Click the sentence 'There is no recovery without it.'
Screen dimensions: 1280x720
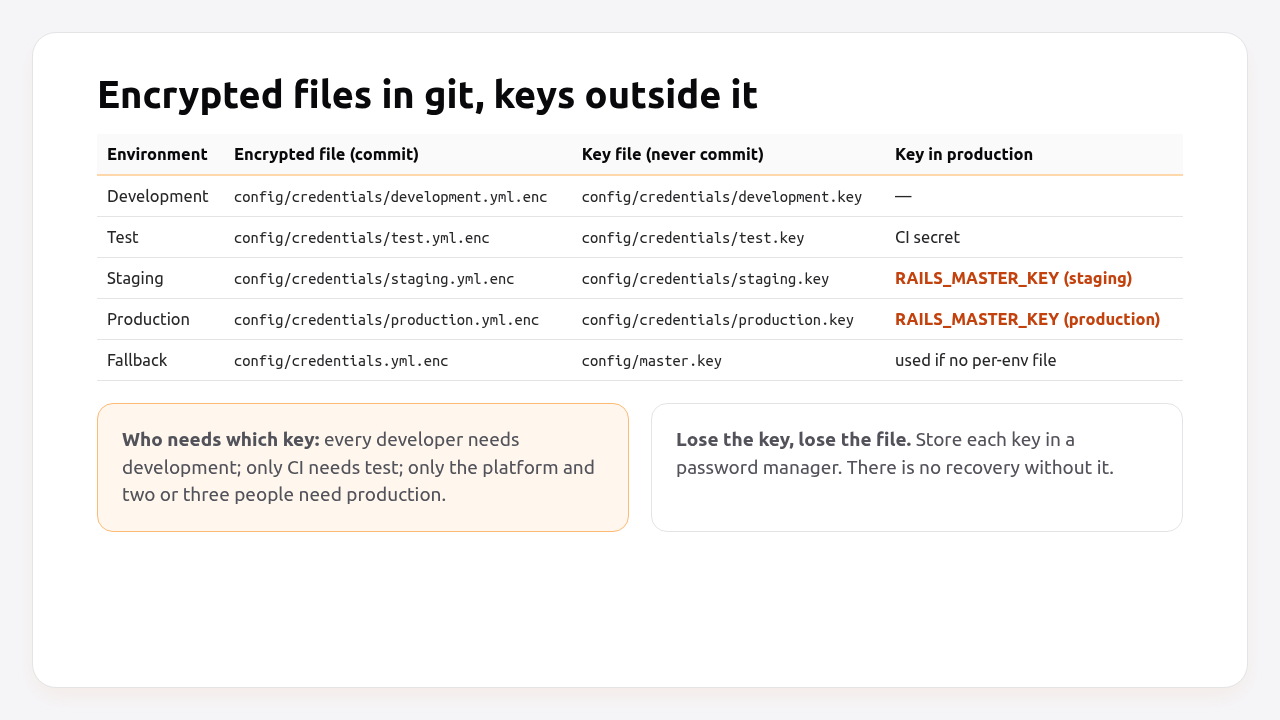980,467
